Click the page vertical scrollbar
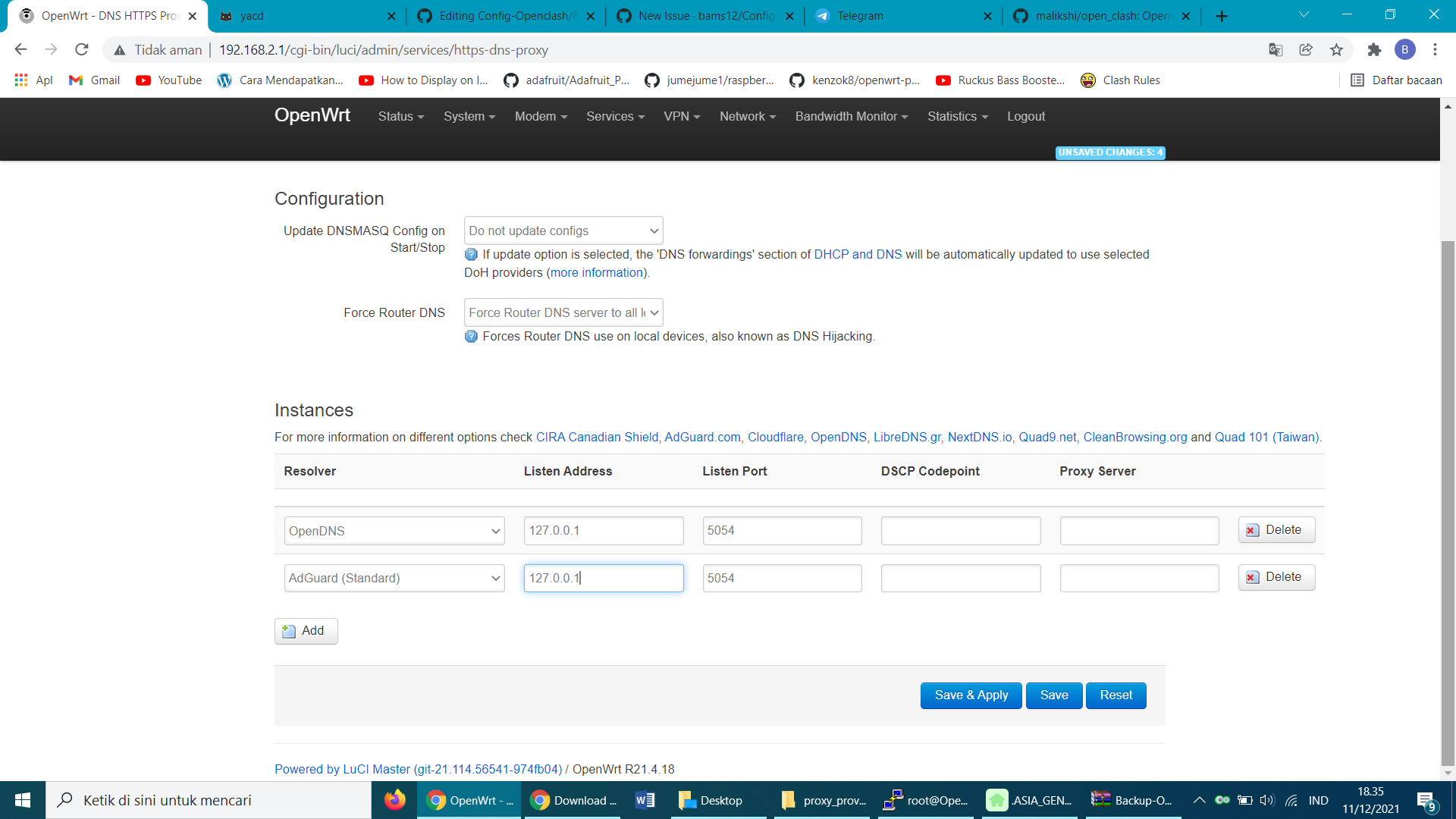The image size is (1456, 819). coord(1448,504)
